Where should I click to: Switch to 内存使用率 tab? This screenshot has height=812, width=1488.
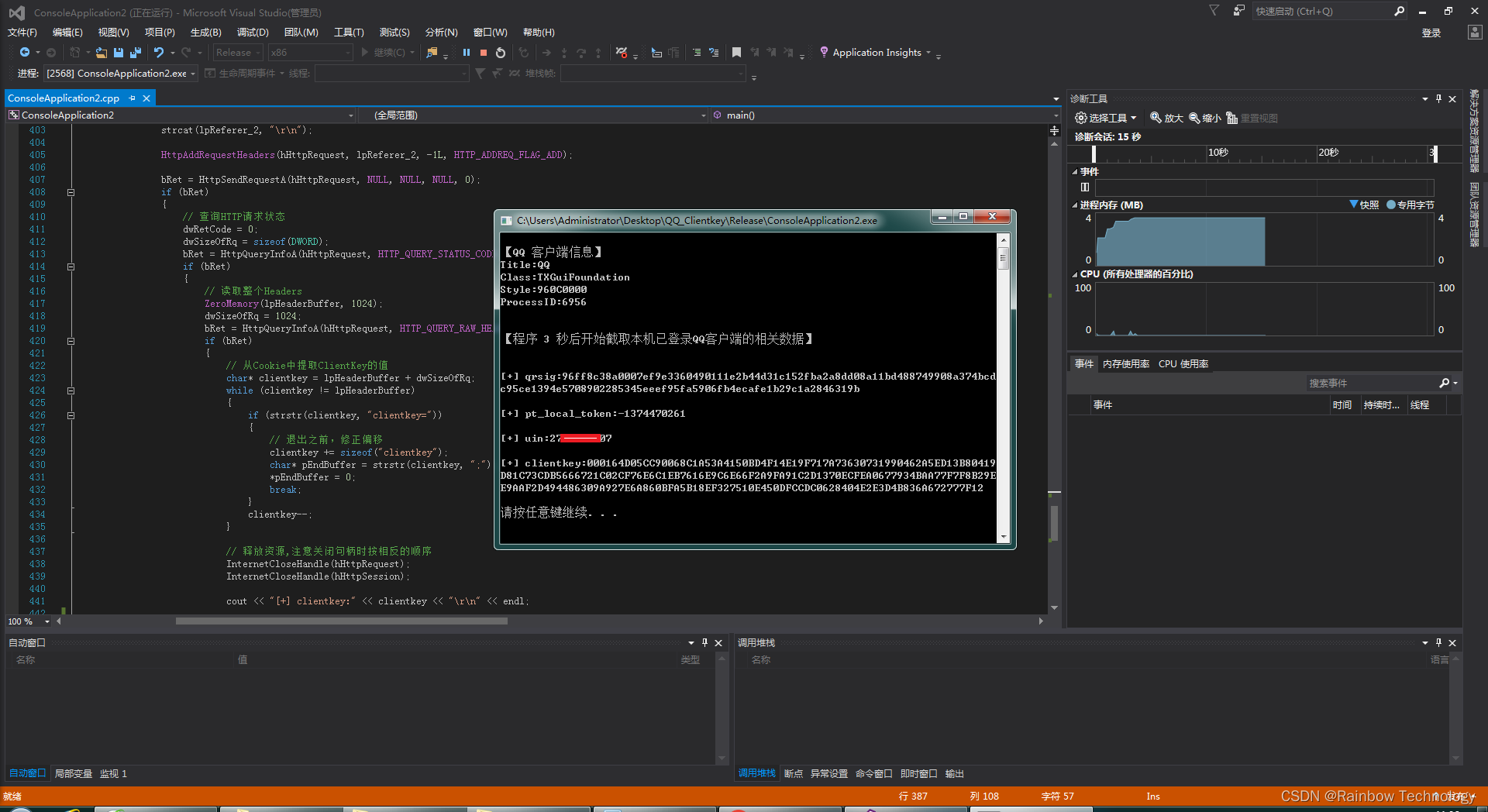point(1126,363)
